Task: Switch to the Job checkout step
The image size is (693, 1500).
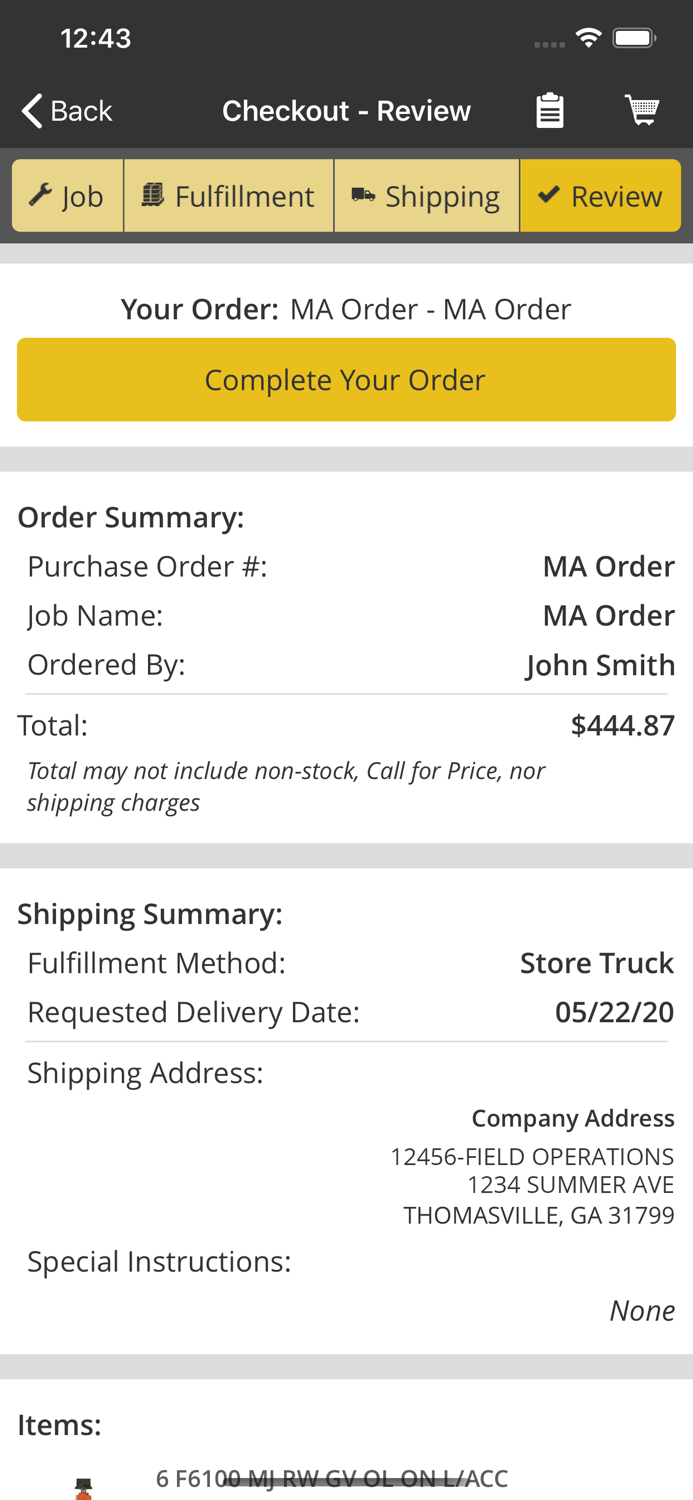Action: coord(67,195)
